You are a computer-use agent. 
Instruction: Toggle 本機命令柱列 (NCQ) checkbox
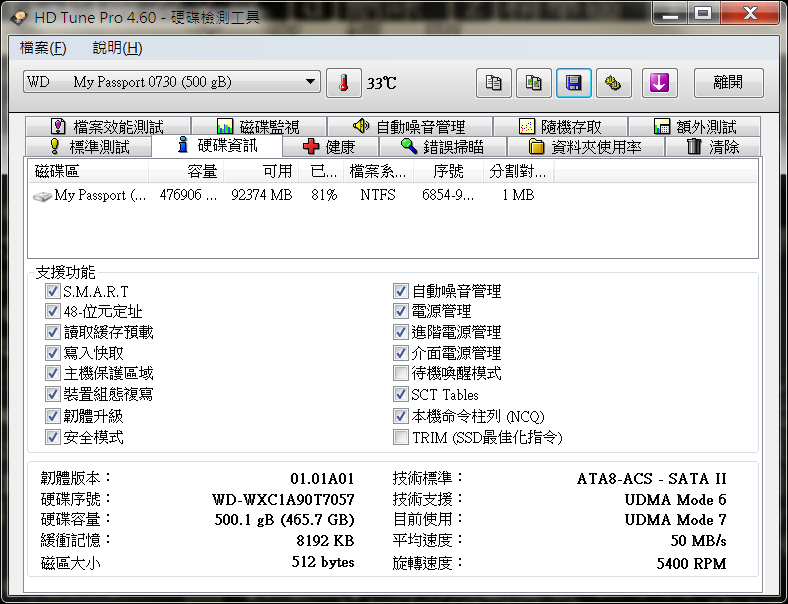[401, 416]
